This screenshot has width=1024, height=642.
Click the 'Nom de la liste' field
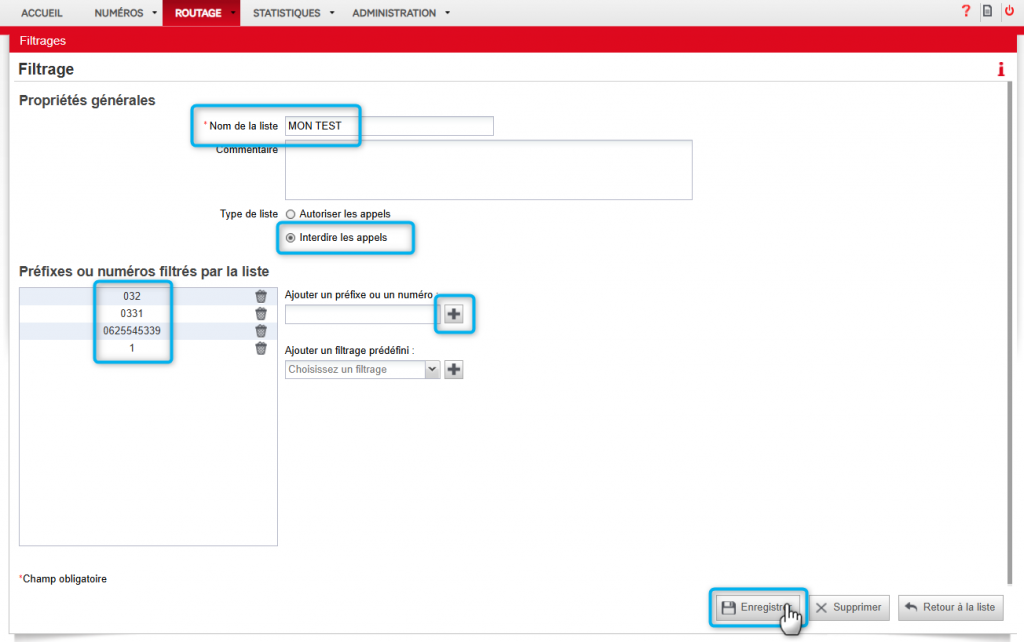click(389, 126)
